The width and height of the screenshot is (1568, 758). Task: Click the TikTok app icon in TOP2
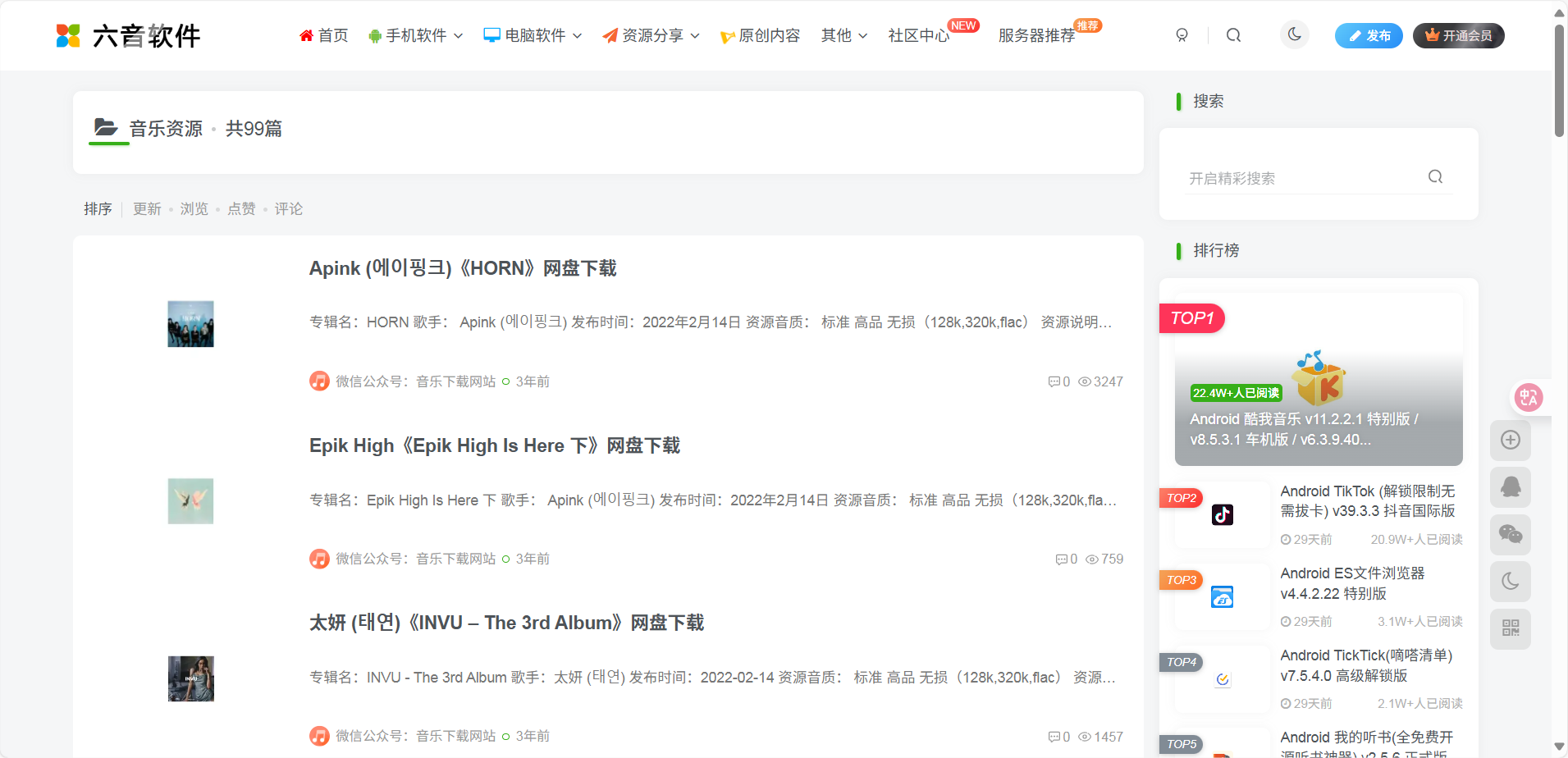click(1223, 514)
